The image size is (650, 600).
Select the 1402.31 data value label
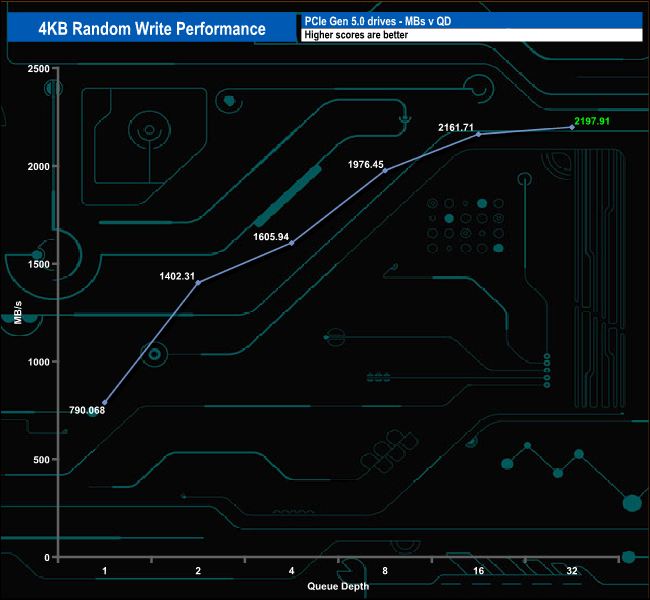[x=175, y=275]
